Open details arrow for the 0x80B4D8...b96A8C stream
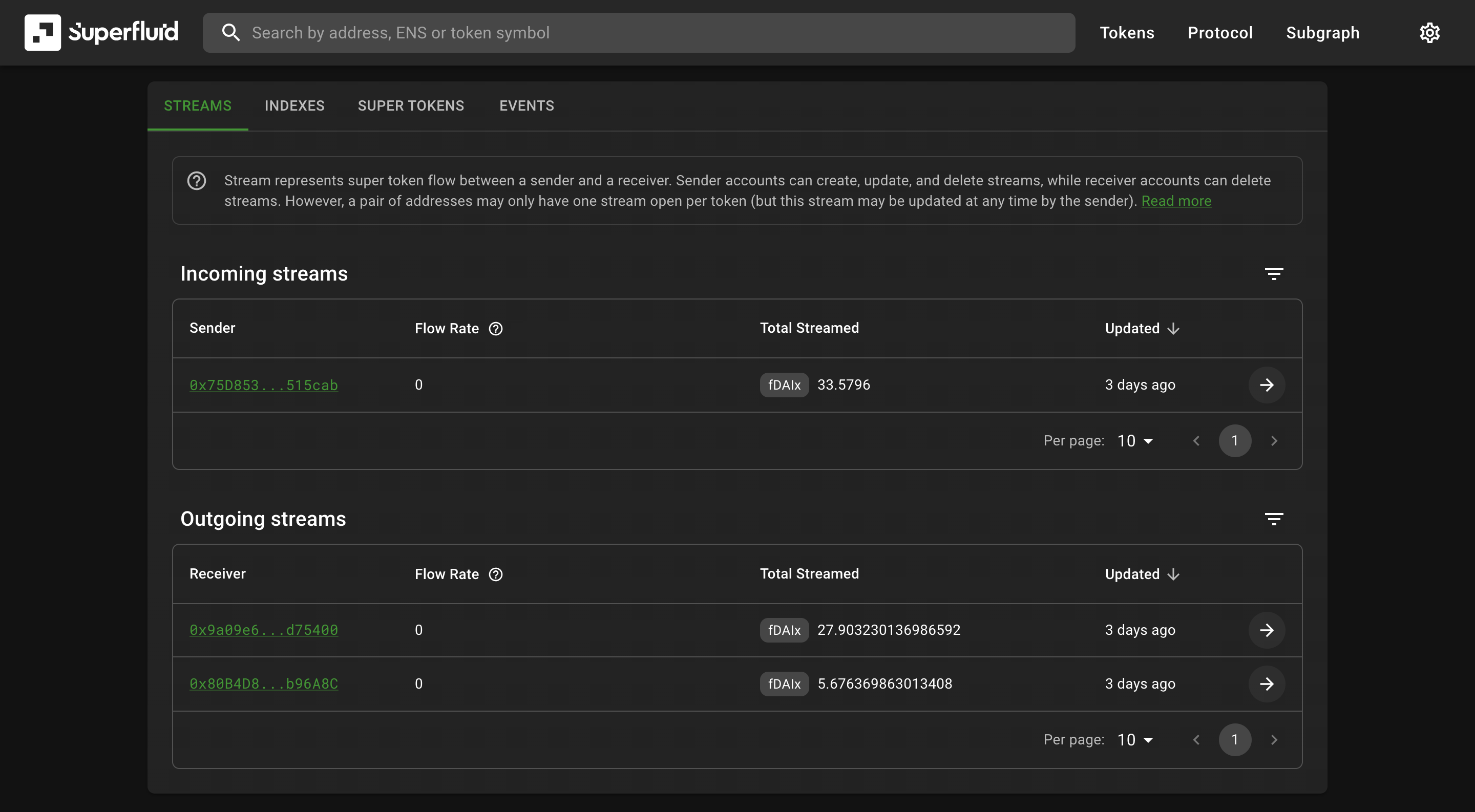1475x812 pixels. point(1267,684)
